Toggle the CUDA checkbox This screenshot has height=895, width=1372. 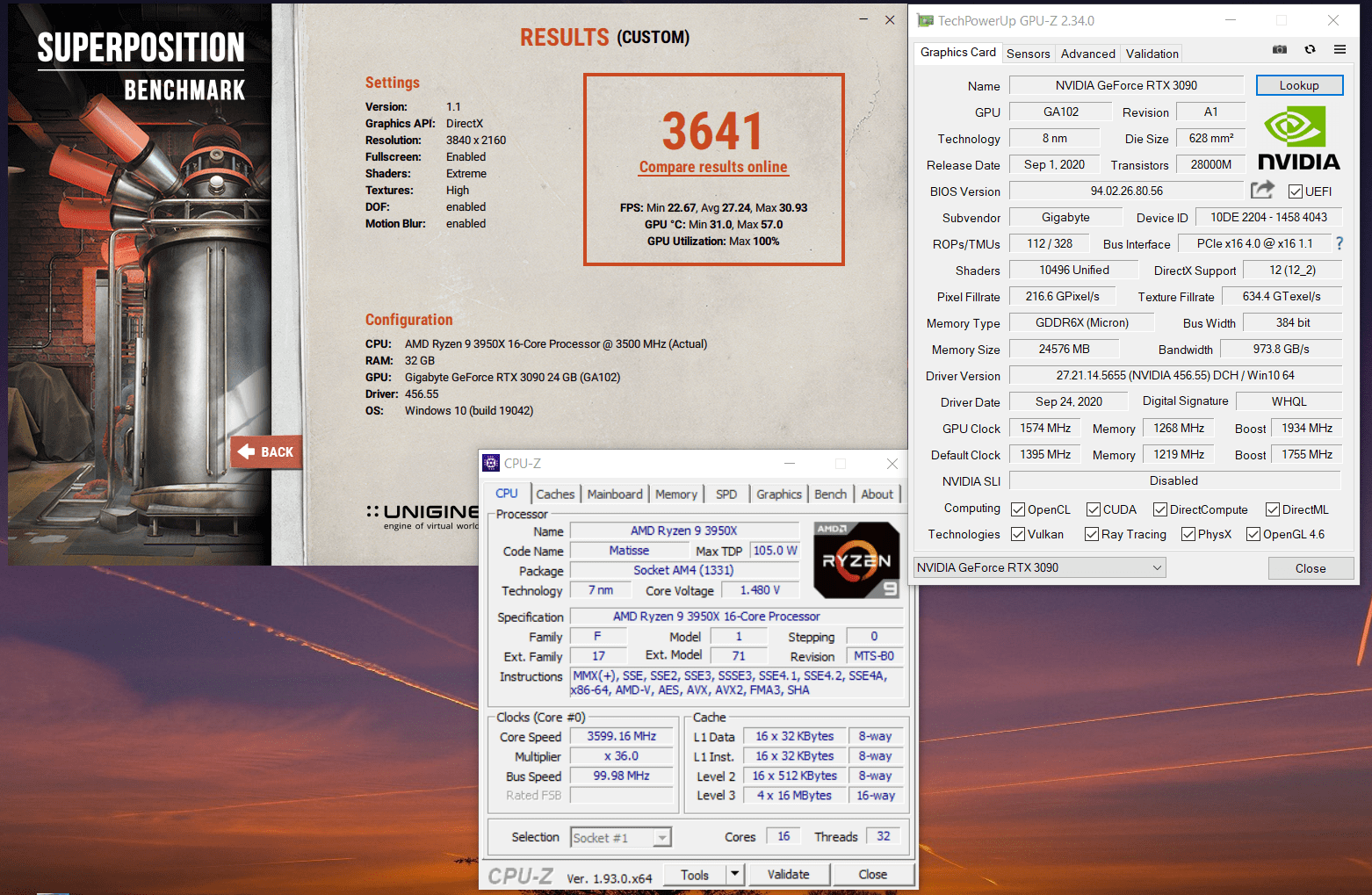1094,509
